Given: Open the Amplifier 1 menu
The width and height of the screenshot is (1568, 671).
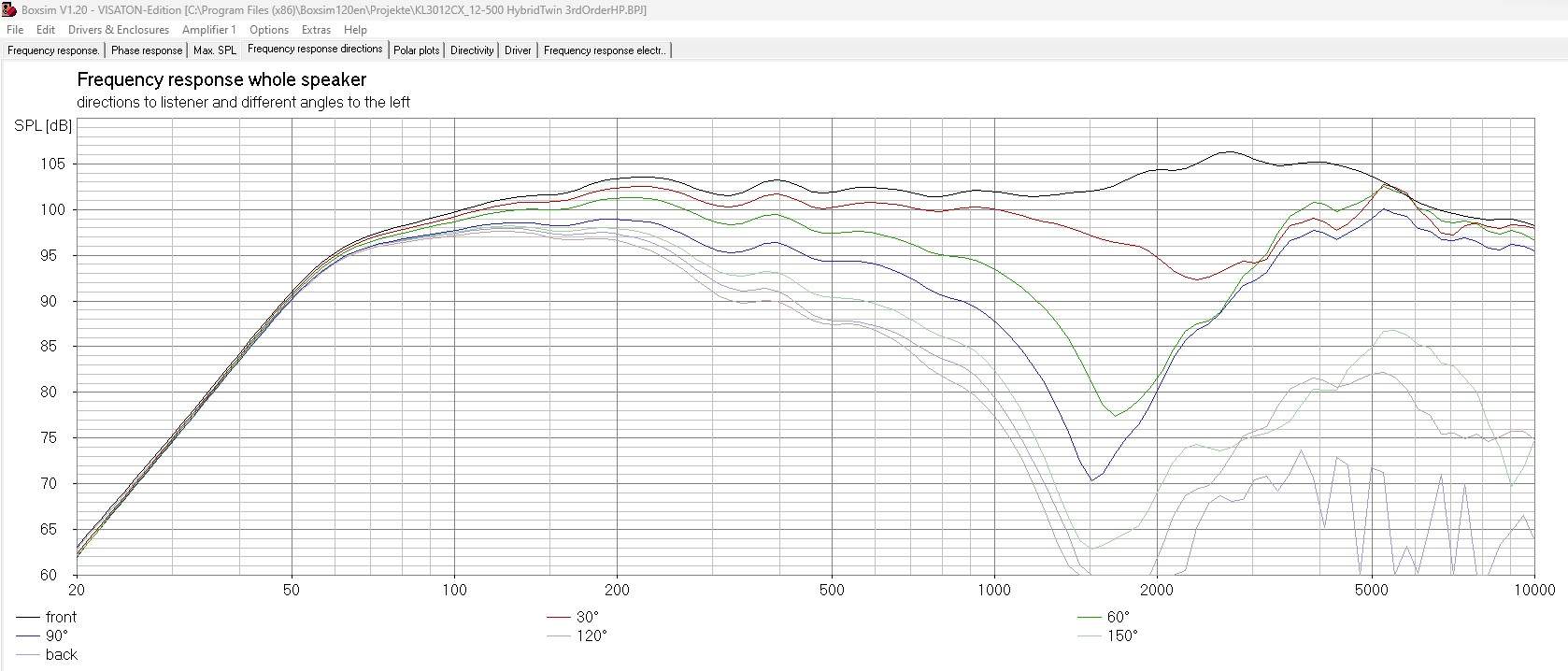Looking at the screenshot, I should coord(209,30).
